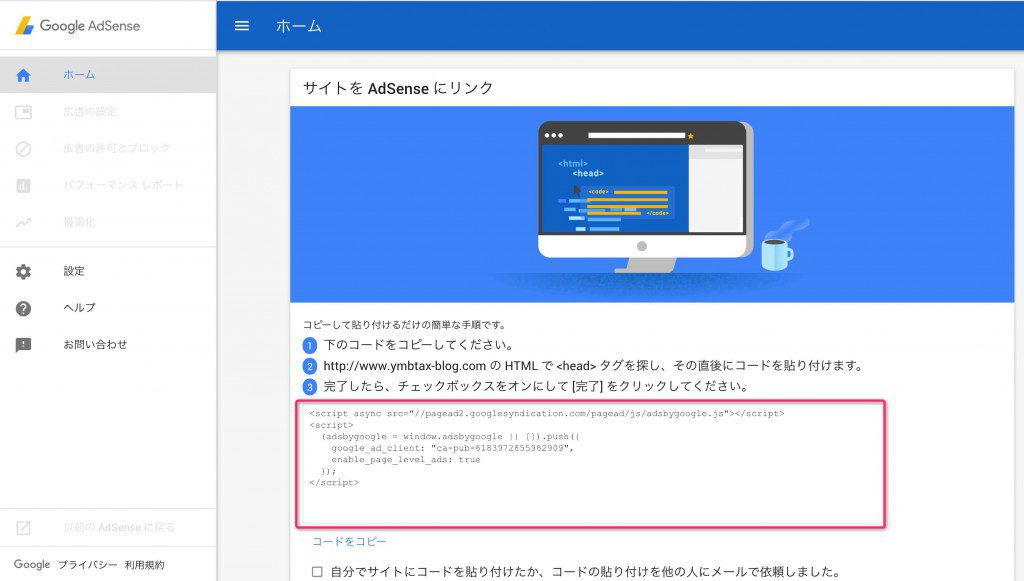Click the step three 完了 instruction text
Image resolution: width=1024 pixels, height=581 pixels.
(x=536, y=386)
